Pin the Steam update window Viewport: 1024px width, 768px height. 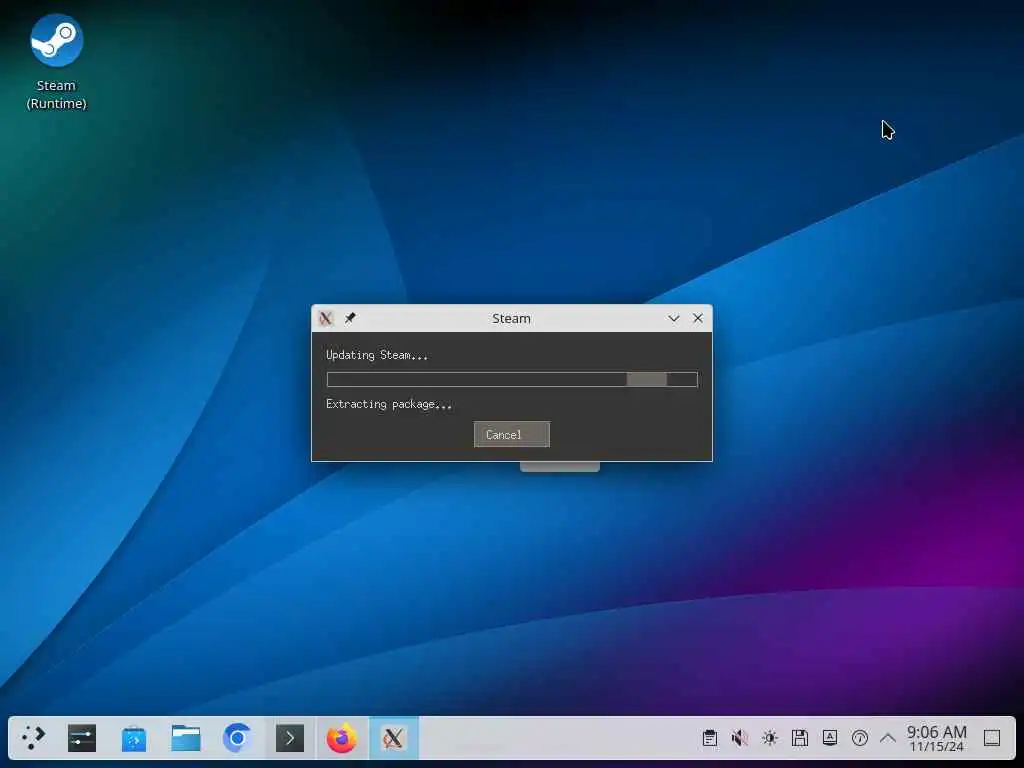pos(350,318)
